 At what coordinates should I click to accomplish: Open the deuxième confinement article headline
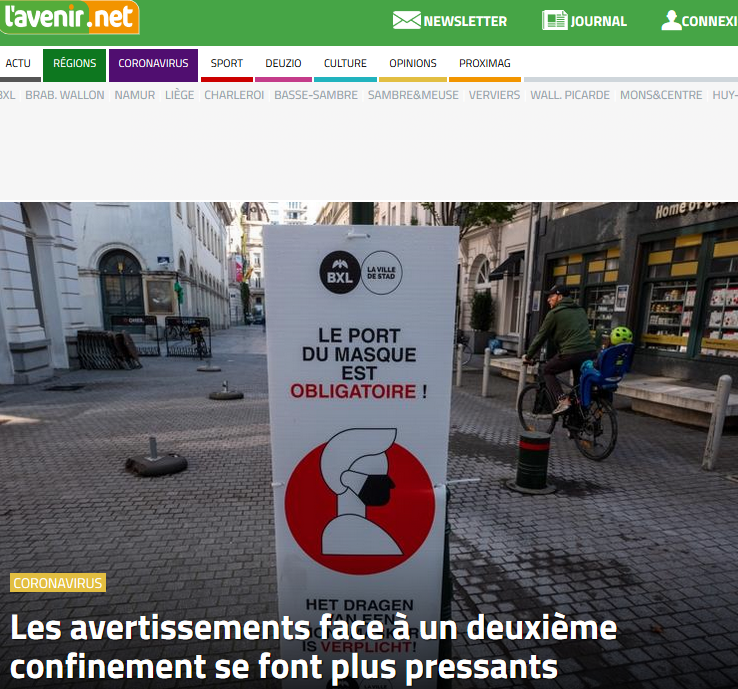point(313,647)
